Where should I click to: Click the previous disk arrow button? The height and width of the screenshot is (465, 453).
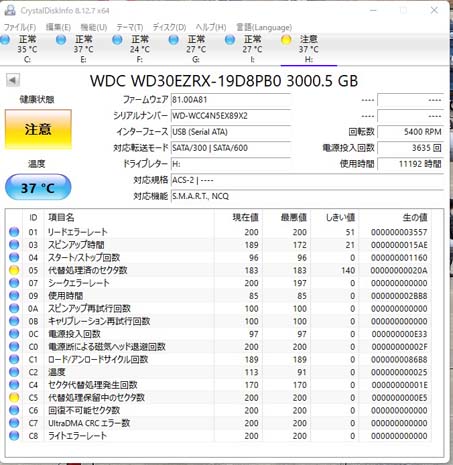(x=13, y=80)
